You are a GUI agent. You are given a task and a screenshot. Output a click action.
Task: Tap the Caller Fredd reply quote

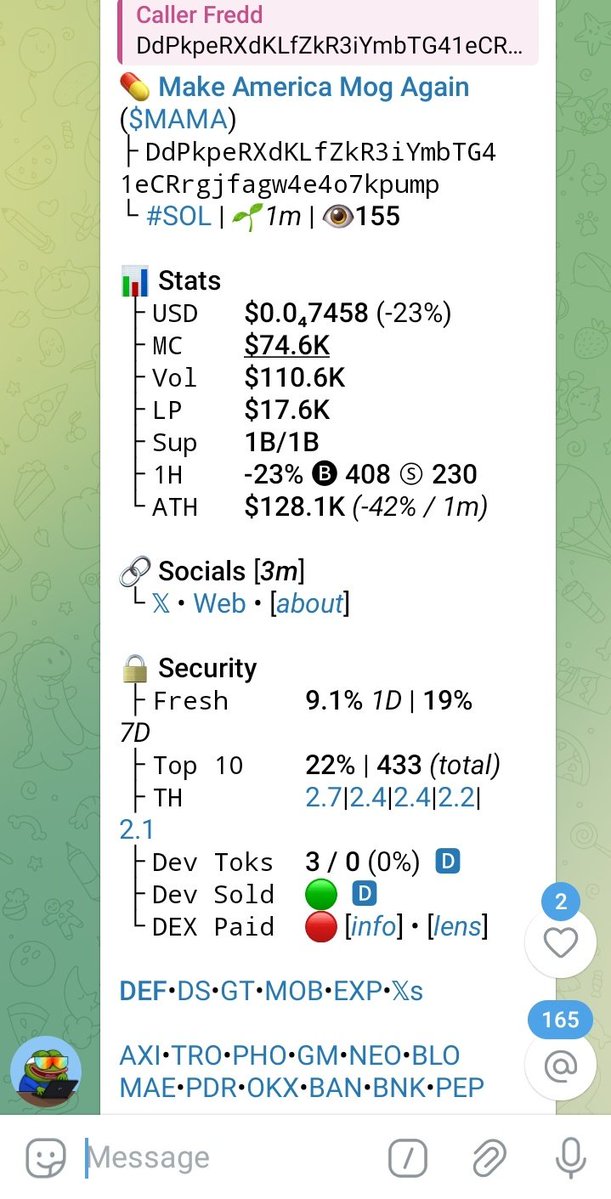tap(328, 31)
